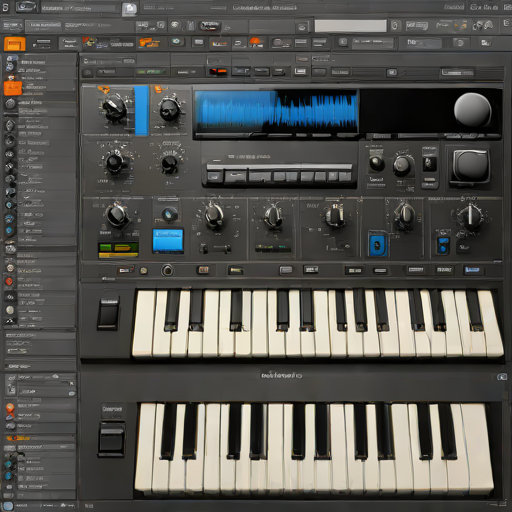Click the blue LCD screen in the lower knob section

(x=168, y=240)
